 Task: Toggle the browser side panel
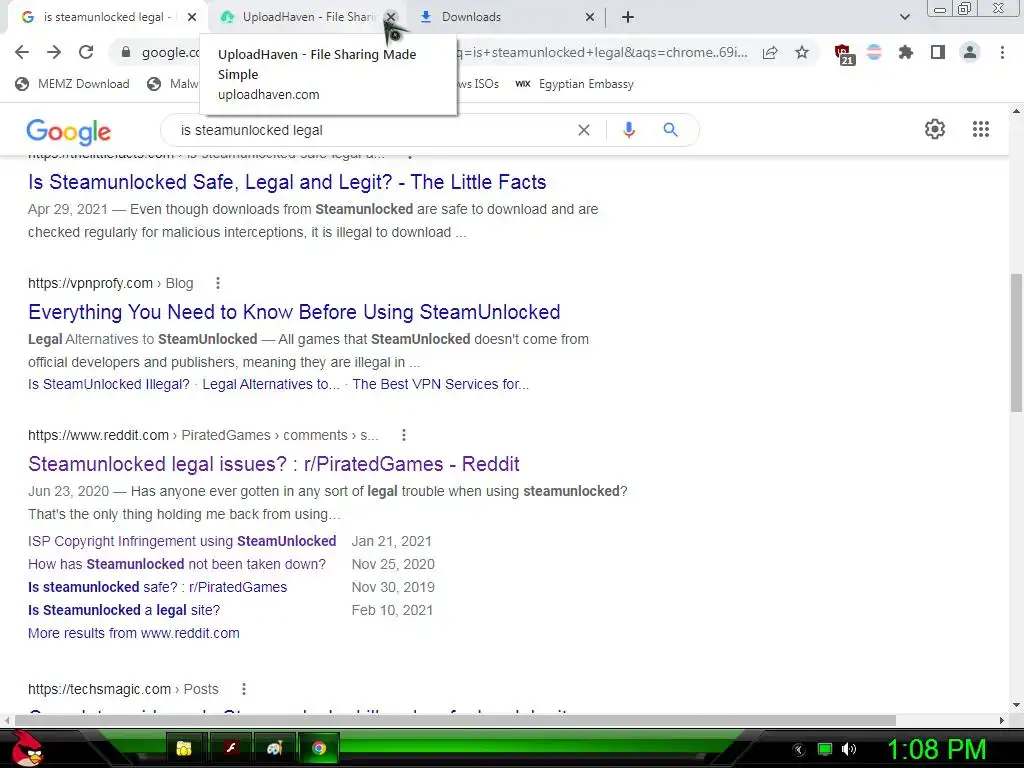(938, 52)
